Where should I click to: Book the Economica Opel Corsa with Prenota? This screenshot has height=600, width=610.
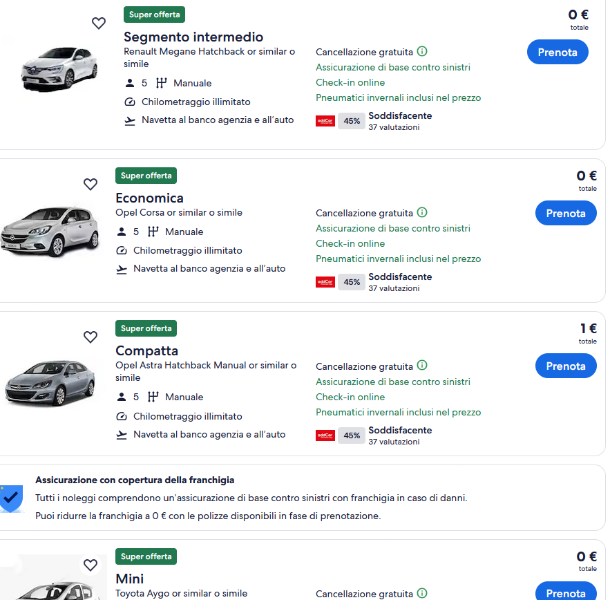566,213
